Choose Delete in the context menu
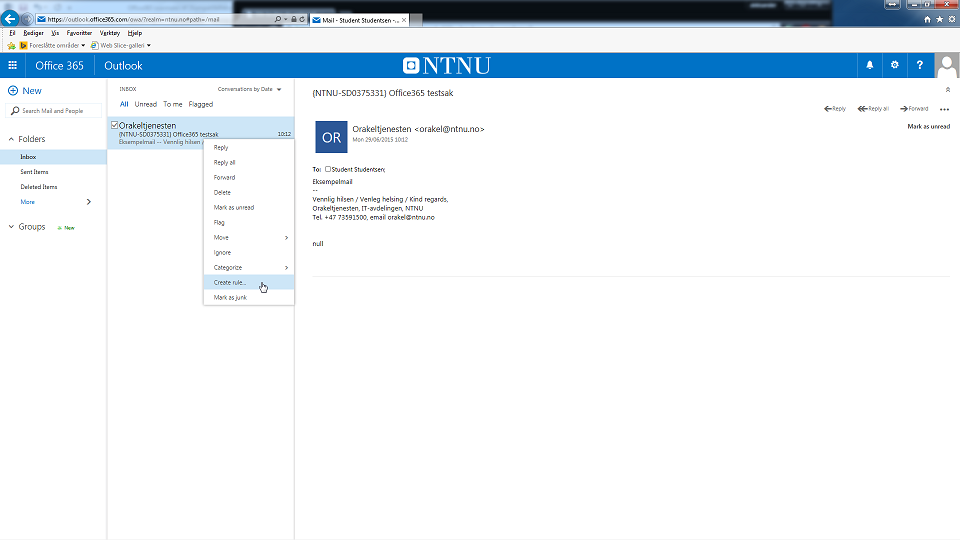960x540 pixels. coord(249,193)
